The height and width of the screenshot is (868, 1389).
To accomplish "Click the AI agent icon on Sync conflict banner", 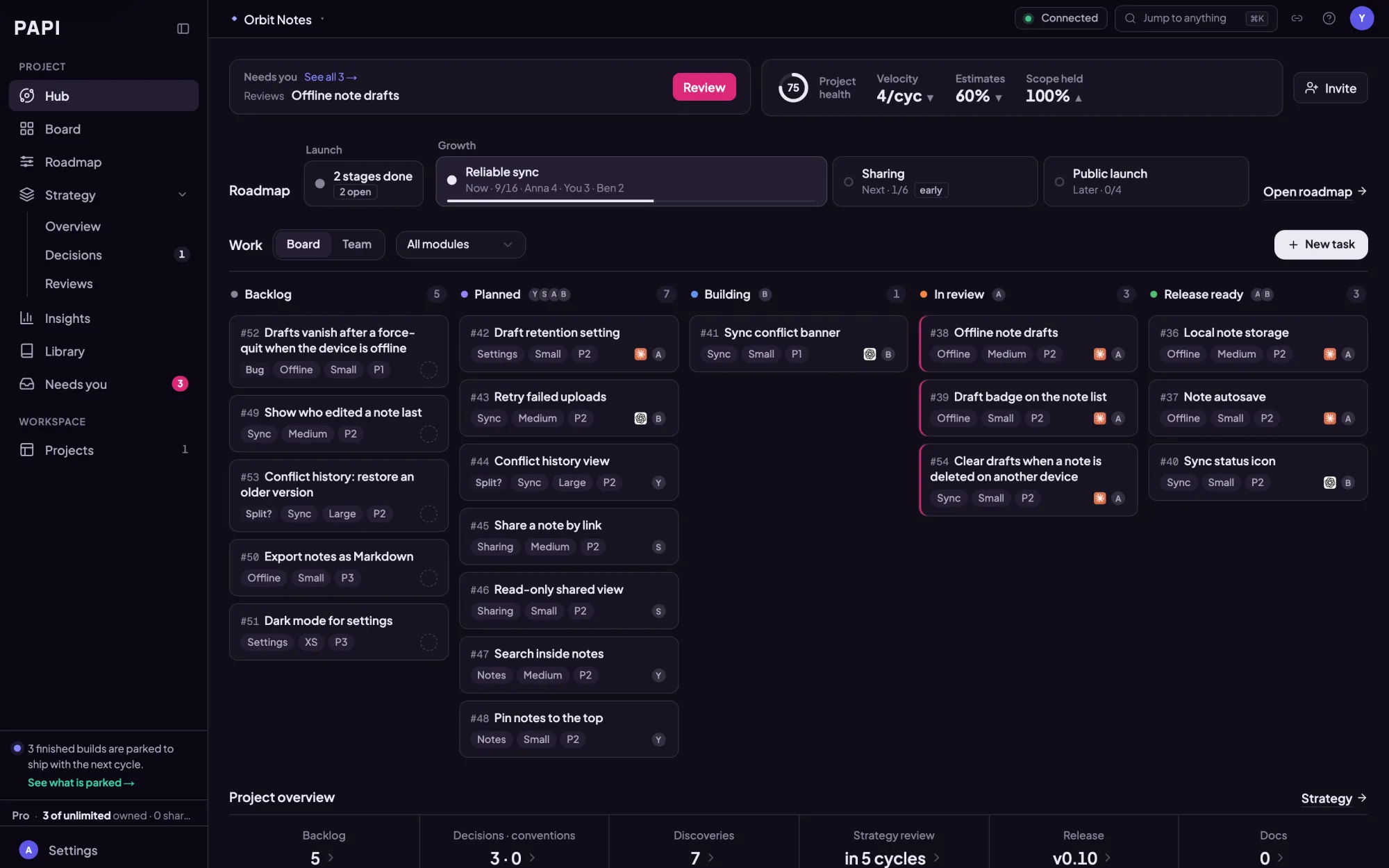I will [870, 354].
